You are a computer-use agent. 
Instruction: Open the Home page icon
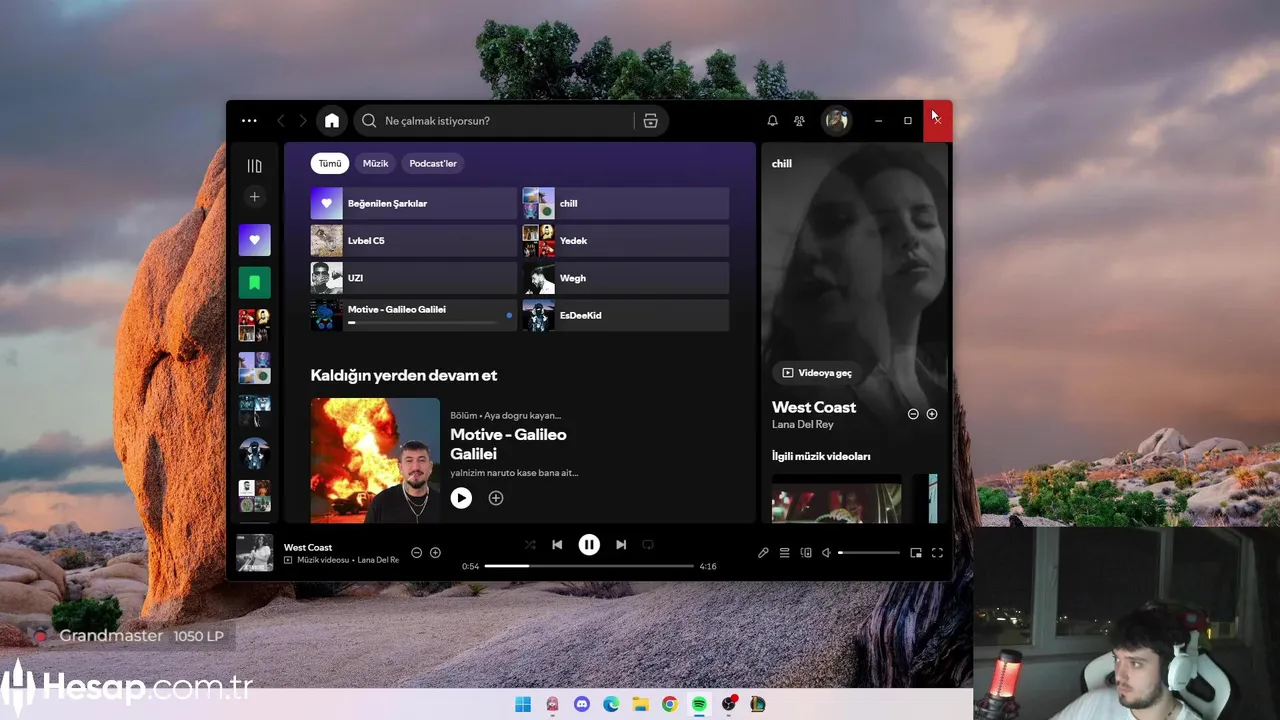[332, 121]
